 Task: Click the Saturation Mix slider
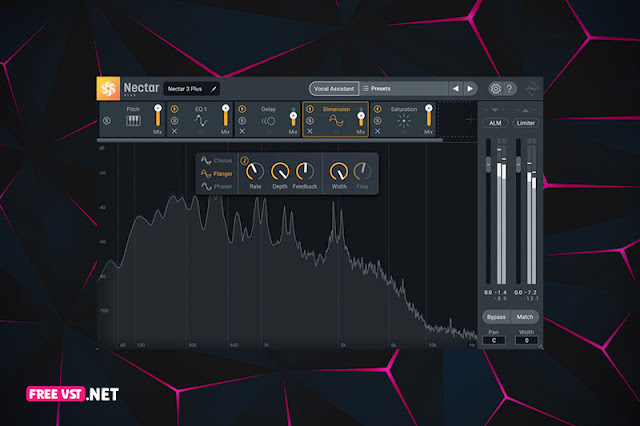(429, 116)
